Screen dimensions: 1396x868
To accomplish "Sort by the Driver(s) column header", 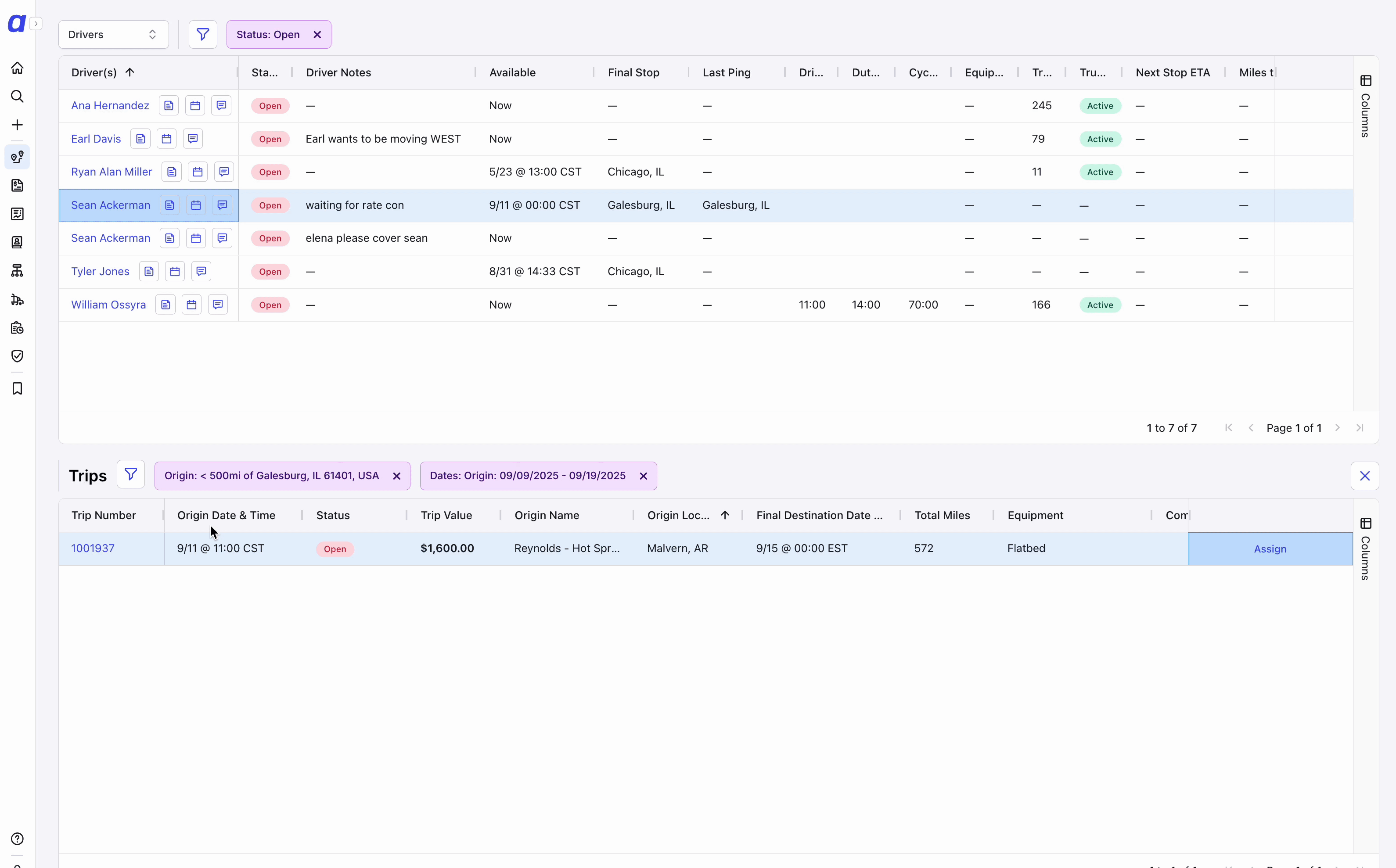I will pos(94,72).
